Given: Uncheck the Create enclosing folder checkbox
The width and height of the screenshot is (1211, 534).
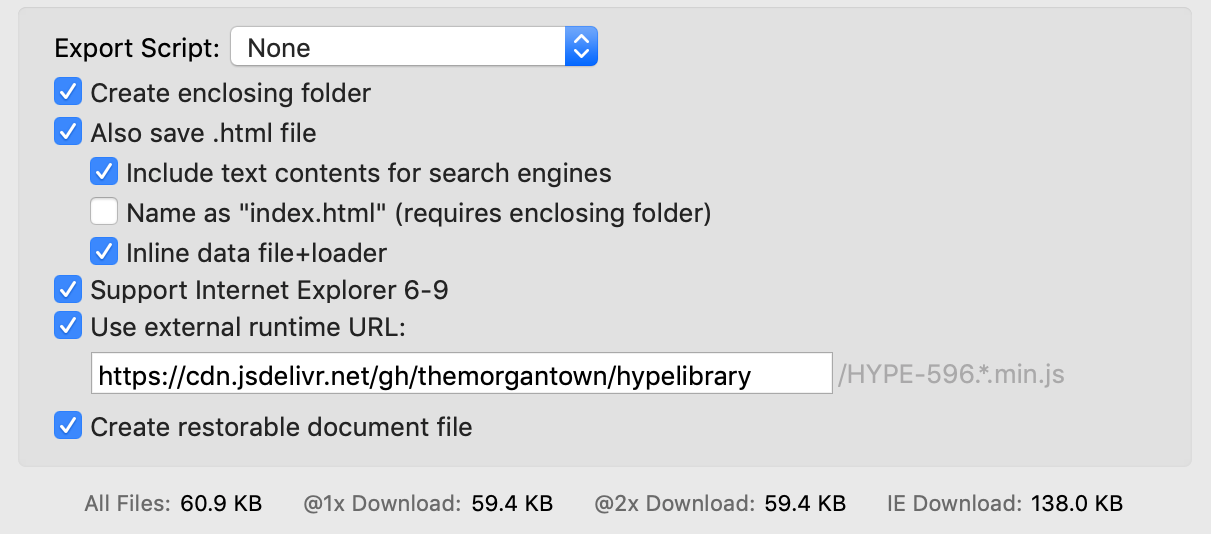Looking at the screenshot, I should pos(68,93).
